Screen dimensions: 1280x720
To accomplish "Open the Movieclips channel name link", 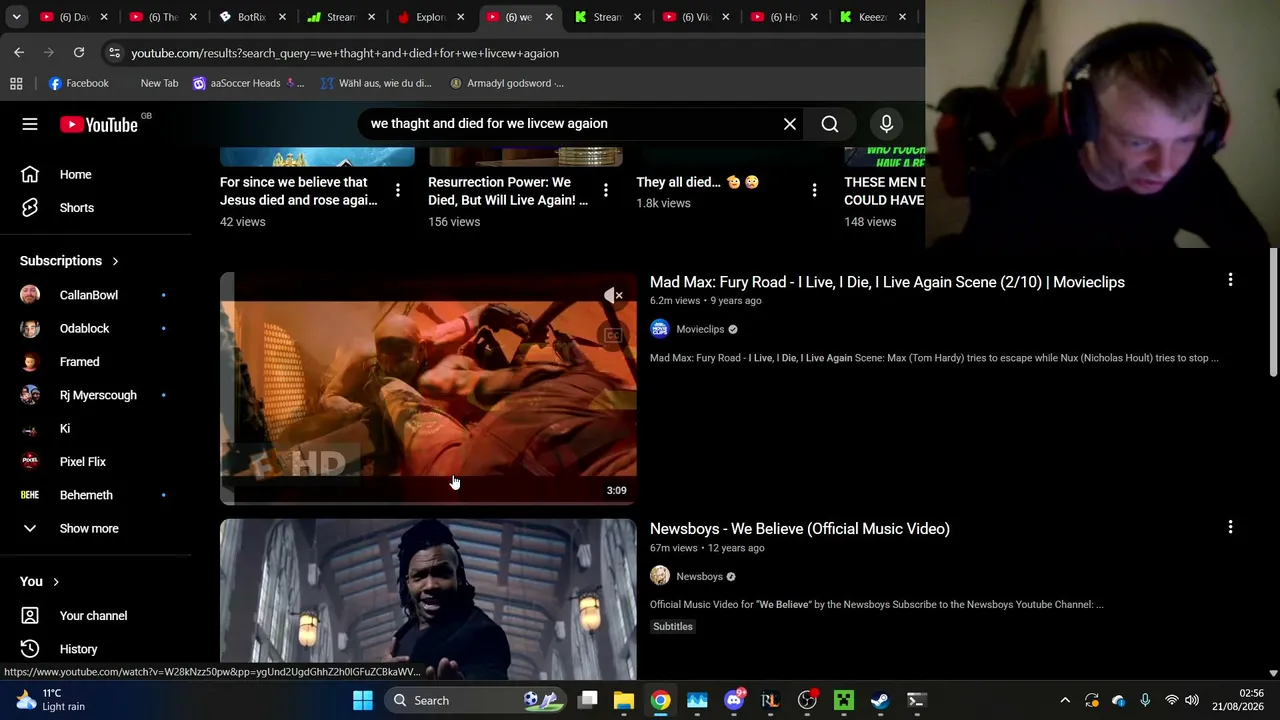I will pyautogui.click(x=700, y=329).
